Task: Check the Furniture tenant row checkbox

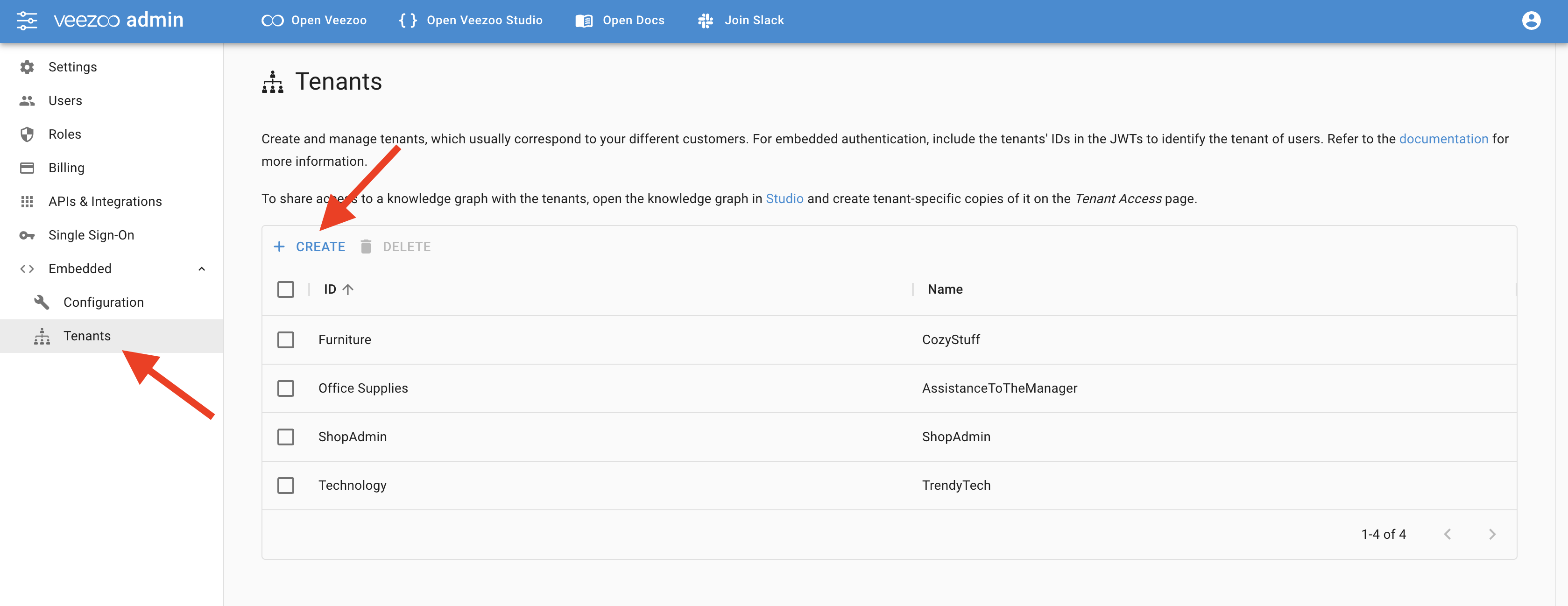Action: click(285, 339)
